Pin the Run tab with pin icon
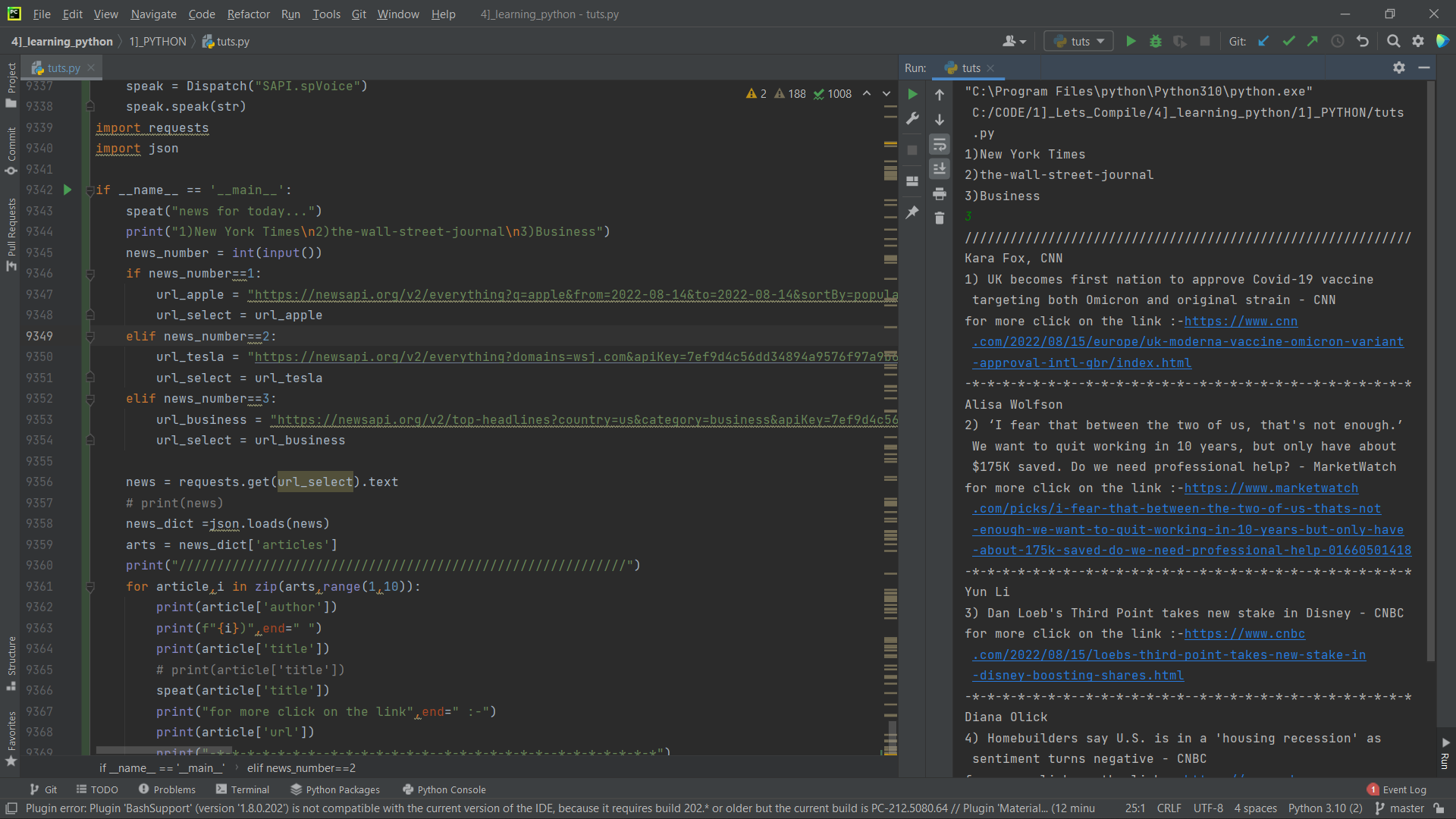 [913, 212]
